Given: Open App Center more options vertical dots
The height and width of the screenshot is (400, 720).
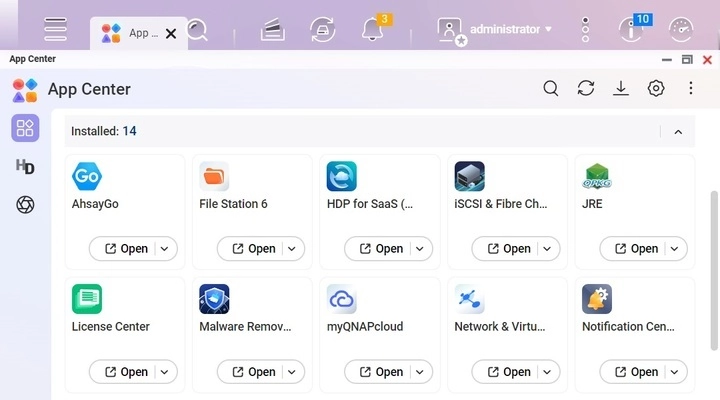Looking at the screenshot, I should pos(691,88).
